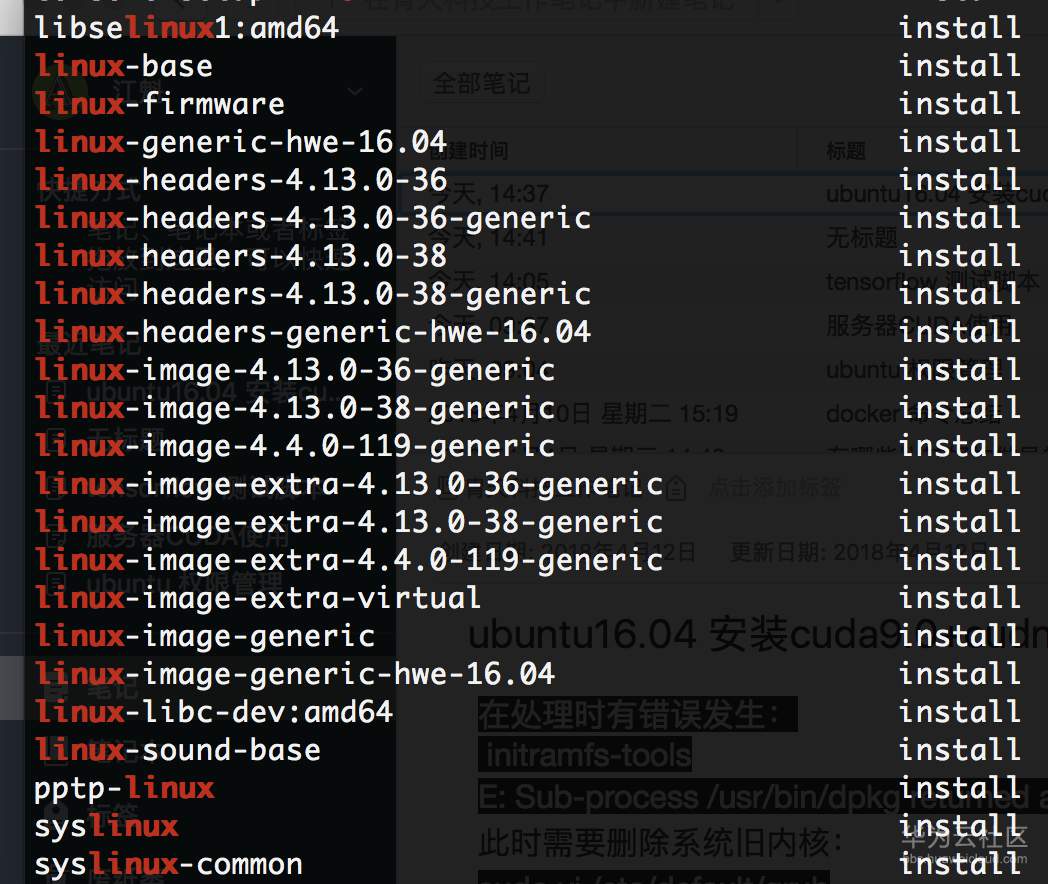Select the linux-firmware package name
The width and height of the screenshot is (1048, 884).
pyautogui.click(x=160, y=104)
